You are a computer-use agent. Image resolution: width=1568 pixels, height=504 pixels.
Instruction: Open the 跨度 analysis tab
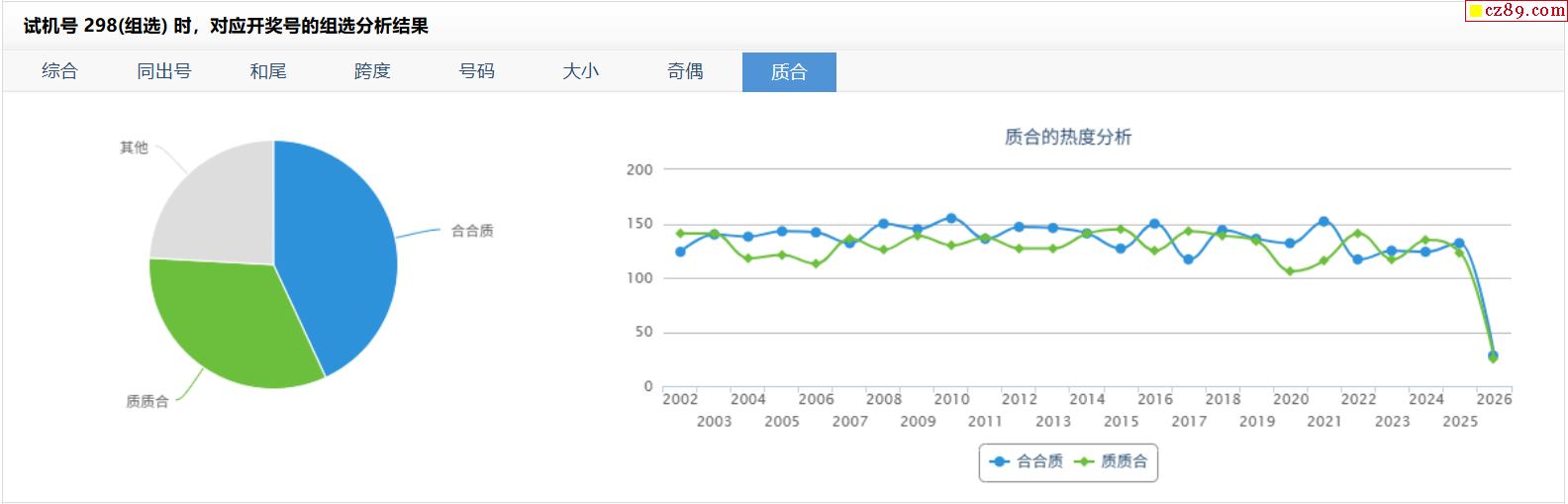tap(372, 71)
